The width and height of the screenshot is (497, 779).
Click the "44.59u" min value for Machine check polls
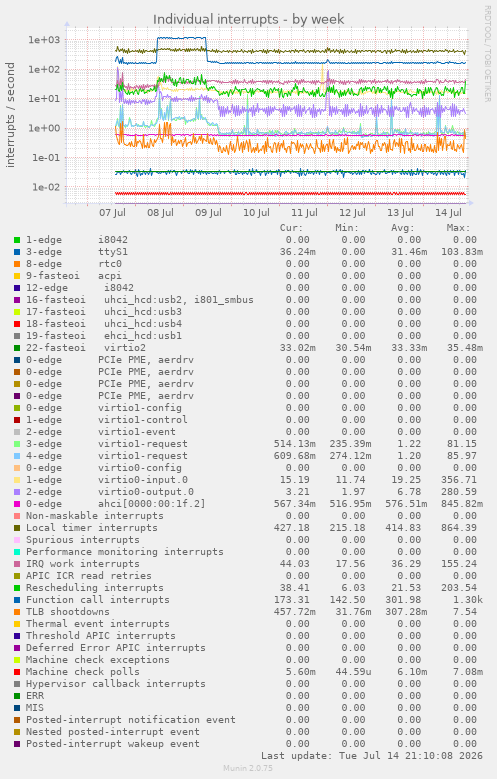pos(353,672)
